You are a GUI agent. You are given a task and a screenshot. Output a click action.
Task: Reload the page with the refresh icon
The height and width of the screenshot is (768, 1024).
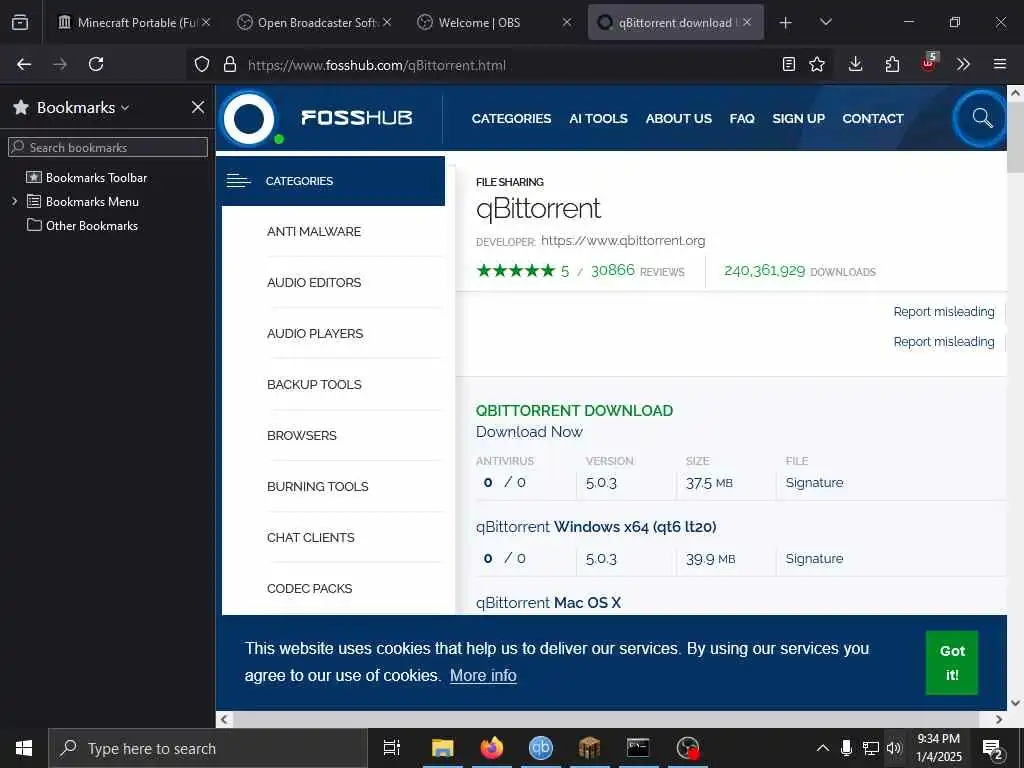pos(96,64)
